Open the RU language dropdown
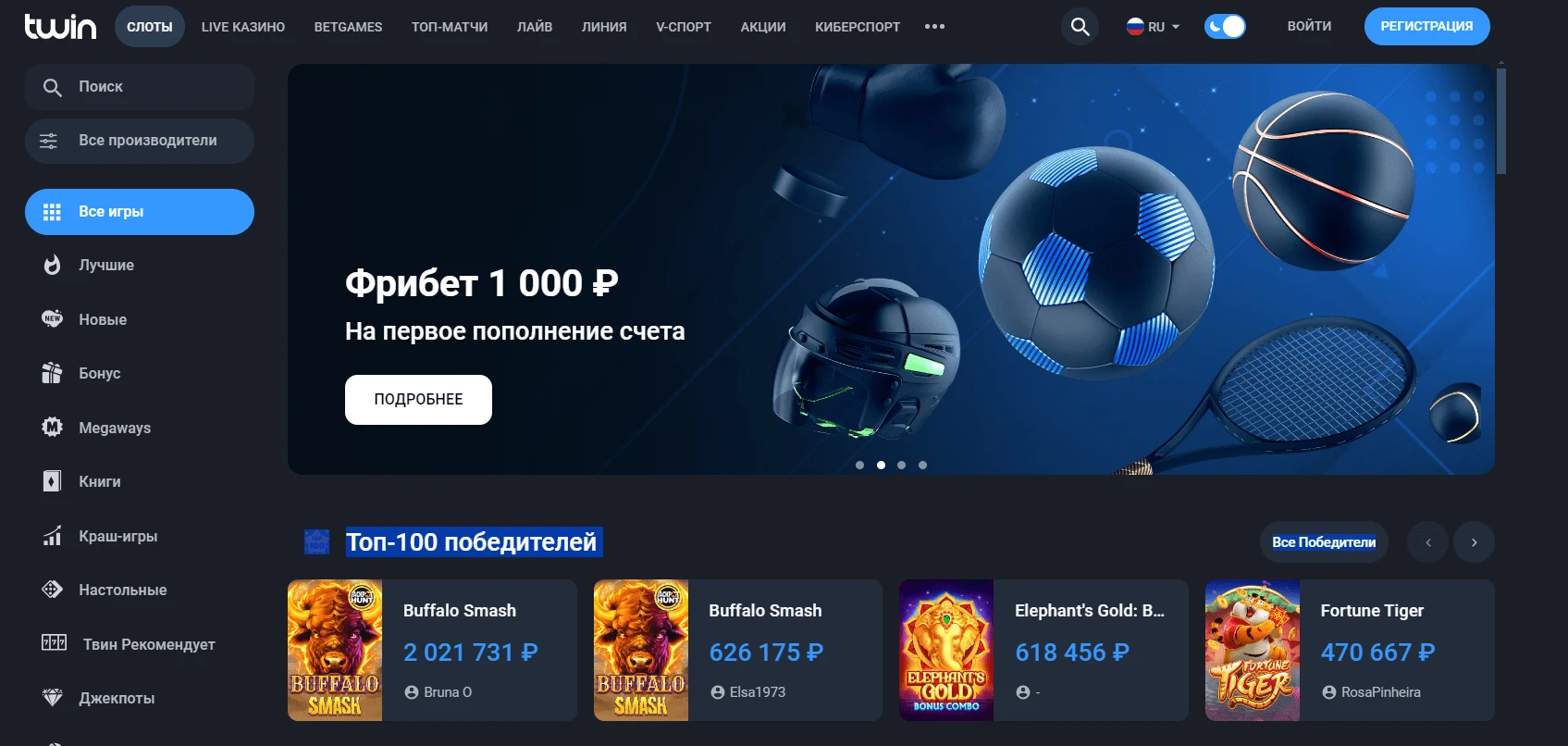Viewport: 1568px width, 746px height. click(1153, 27)
